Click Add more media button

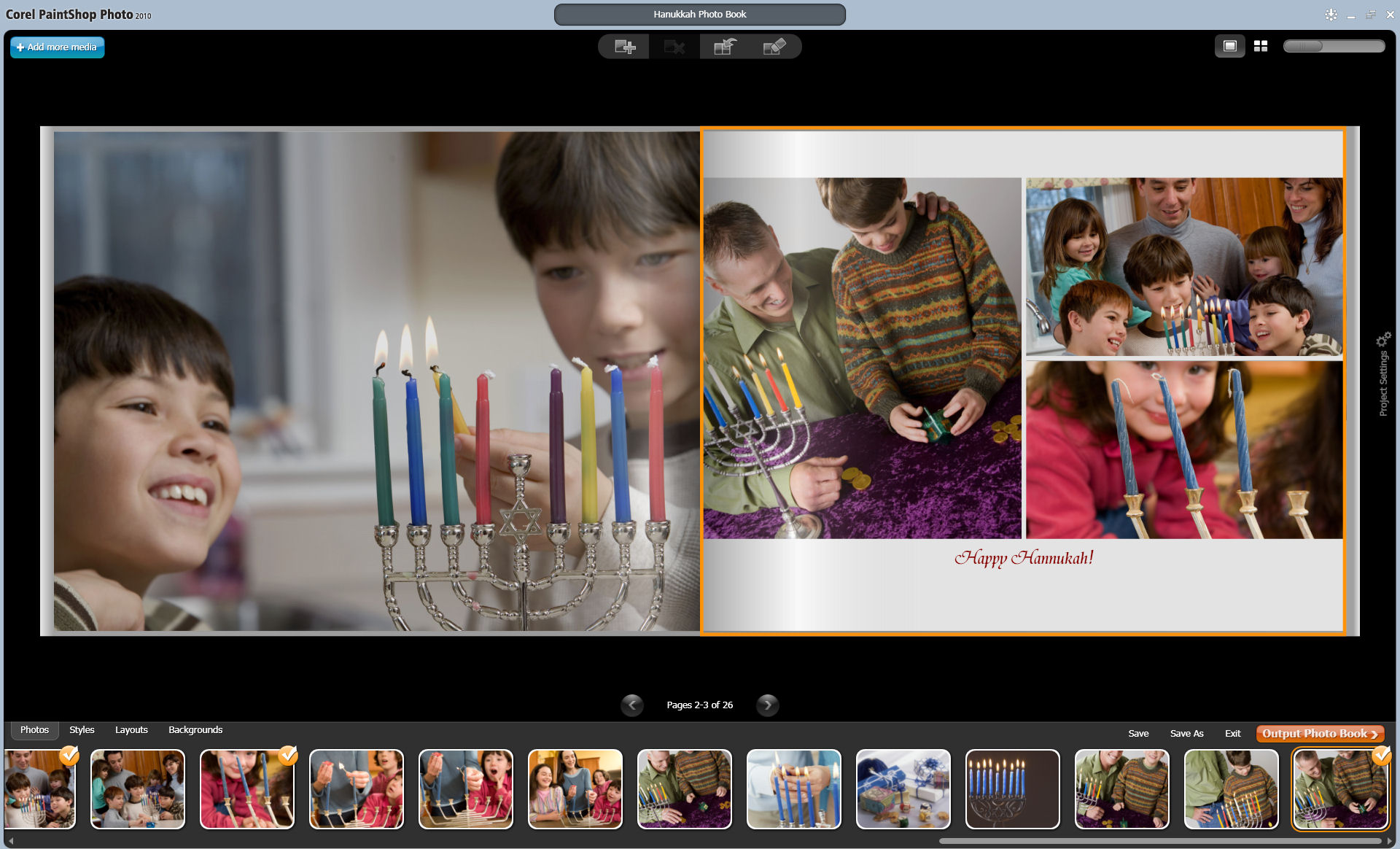pyautogui.click(x=58, y=47)
